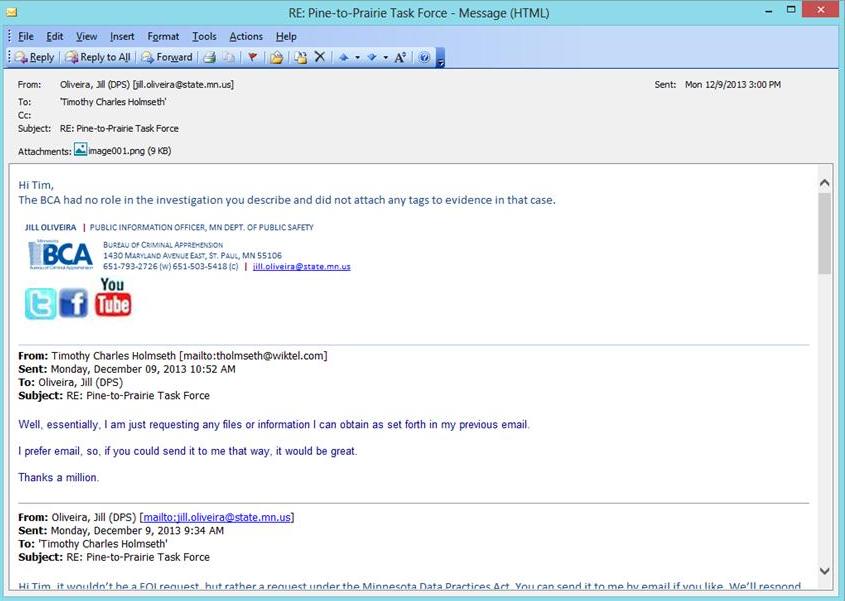Open the YouTube icon in signature
Image resolution: width=845 pixels, height=601 pixels.
click(113, 298)
